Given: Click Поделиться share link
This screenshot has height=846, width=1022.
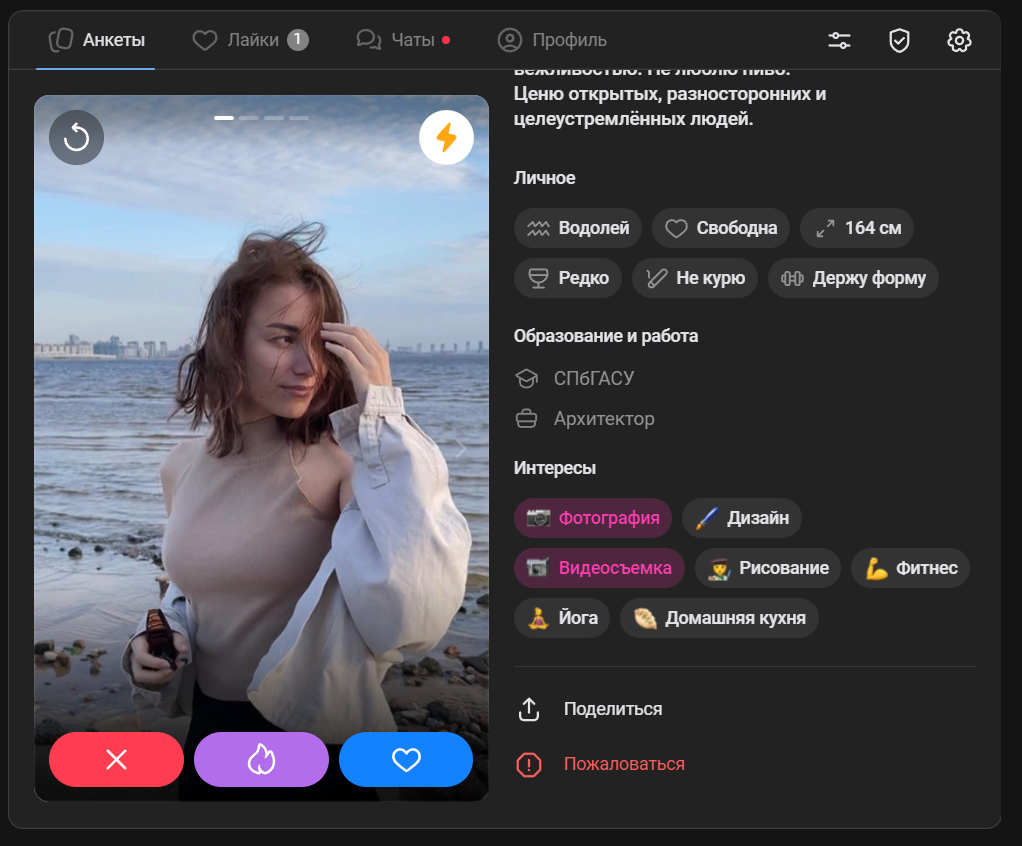Looking at the screenshot, I should click(x=613, y=709).
